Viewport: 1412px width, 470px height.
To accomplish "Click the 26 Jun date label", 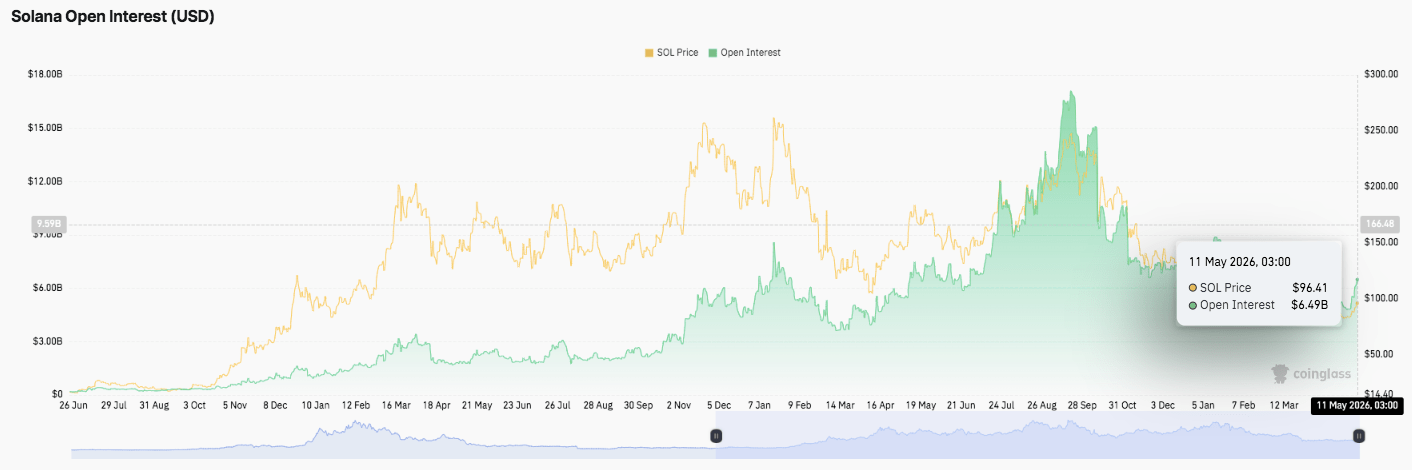I will (x=73, y=405).
